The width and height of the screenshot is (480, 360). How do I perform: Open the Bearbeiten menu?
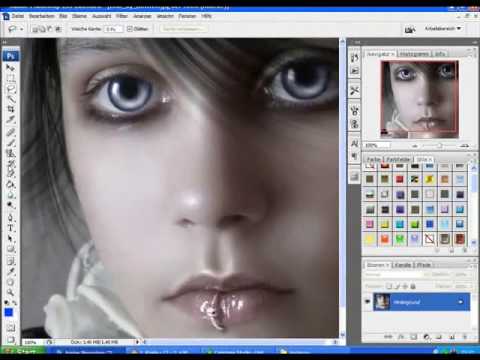41,16
